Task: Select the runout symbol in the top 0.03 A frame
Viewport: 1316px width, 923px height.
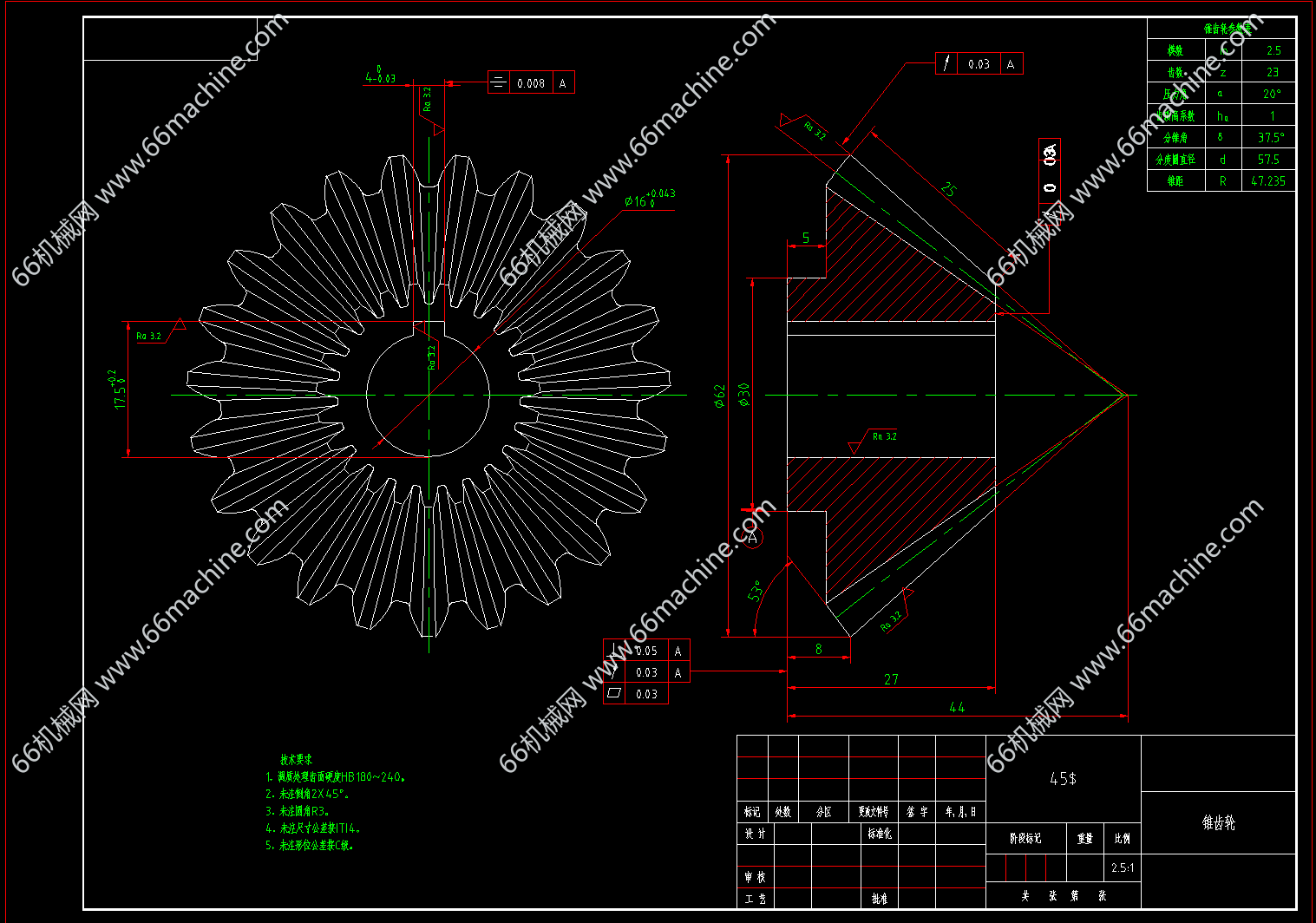Action: [946, 63]
